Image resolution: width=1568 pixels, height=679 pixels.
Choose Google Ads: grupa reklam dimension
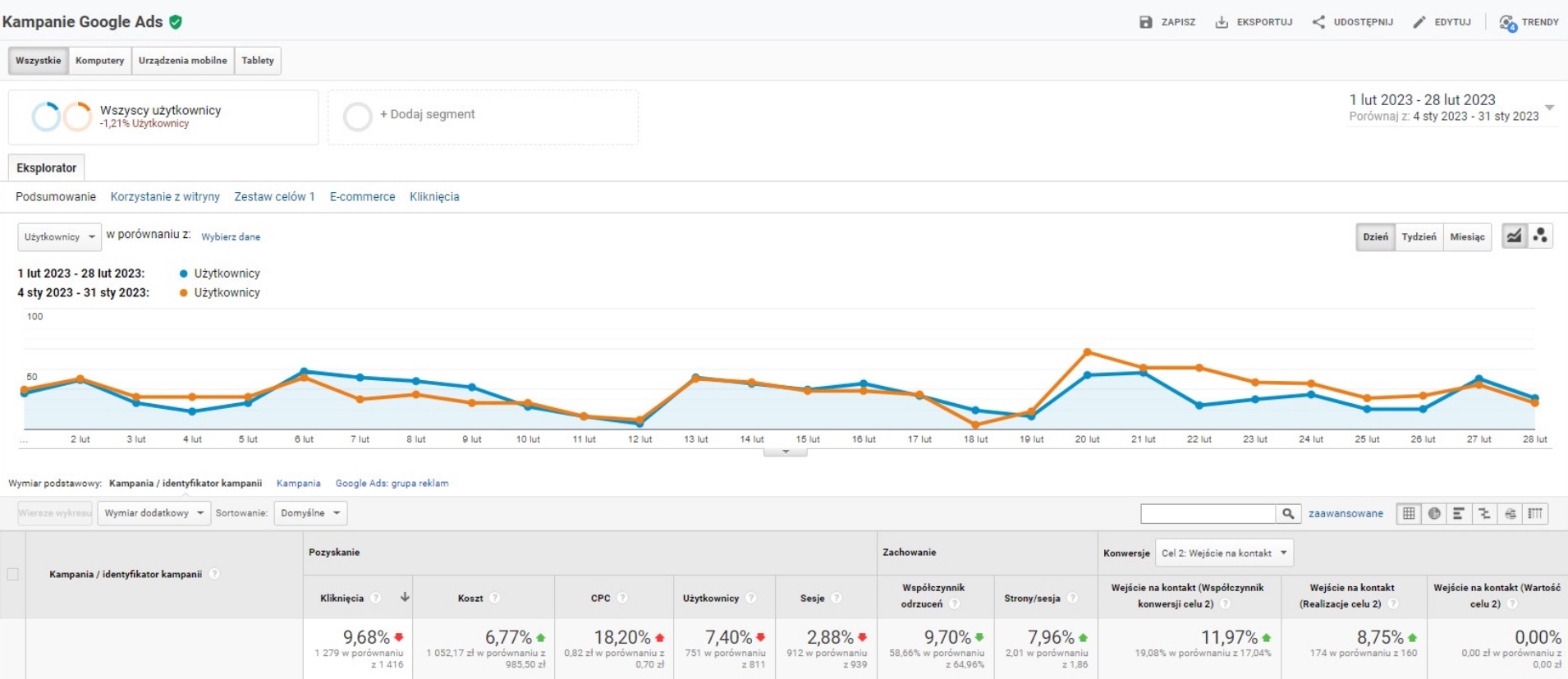tap(392, 483)
